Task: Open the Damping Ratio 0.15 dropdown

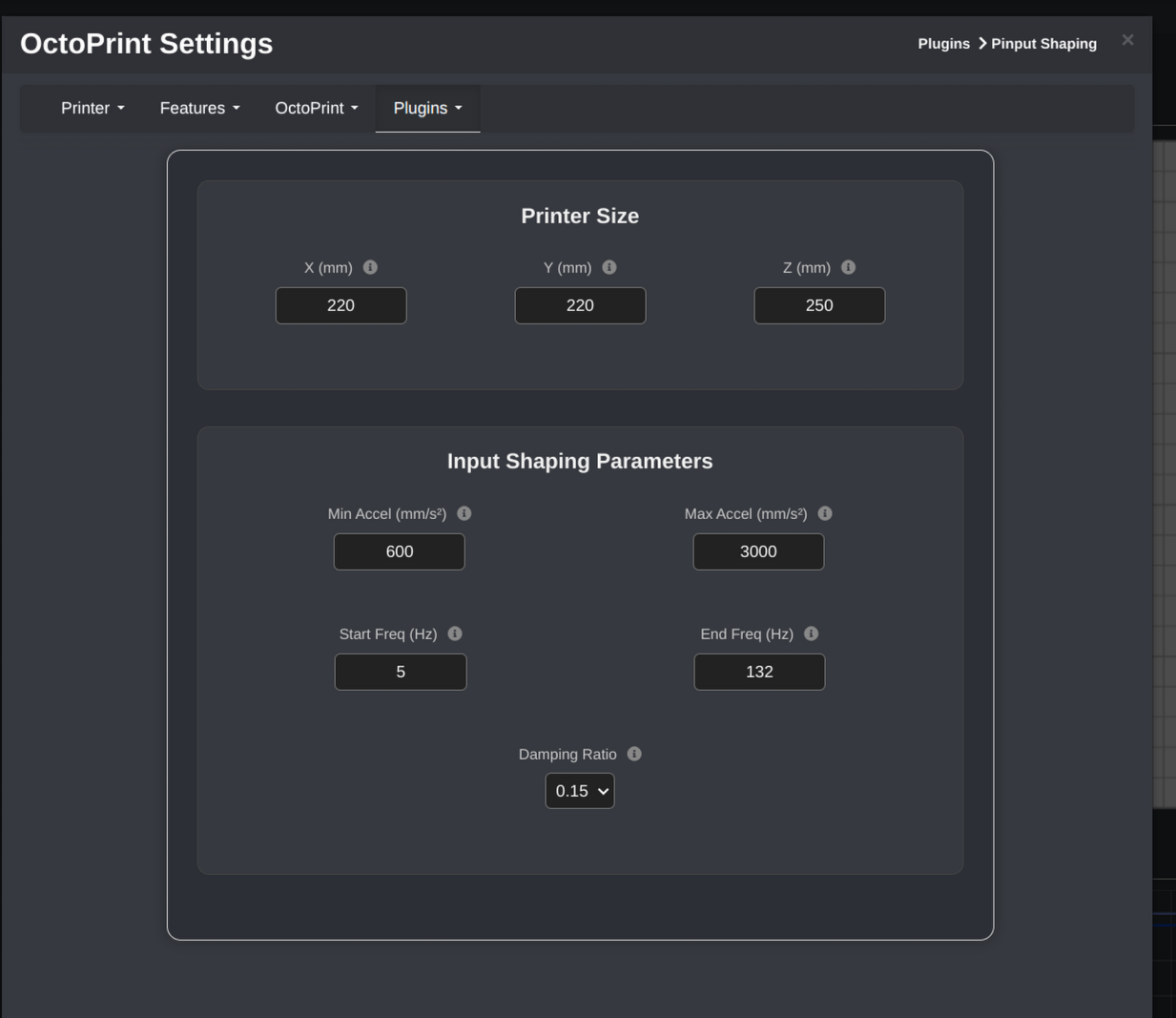Action: point(580,791)
